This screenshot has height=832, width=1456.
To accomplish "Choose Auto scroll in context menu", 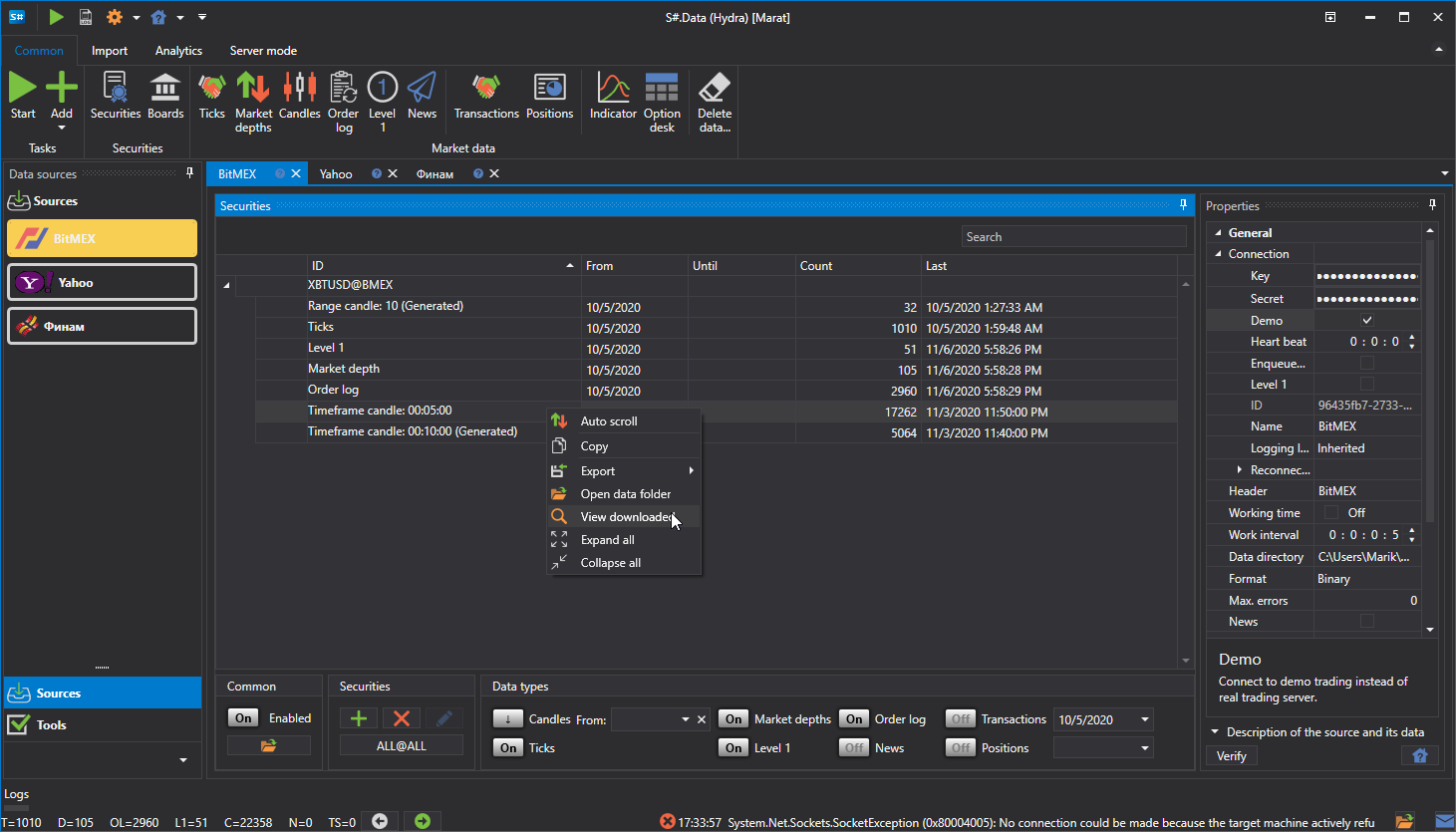I will [x=625, y=421].
